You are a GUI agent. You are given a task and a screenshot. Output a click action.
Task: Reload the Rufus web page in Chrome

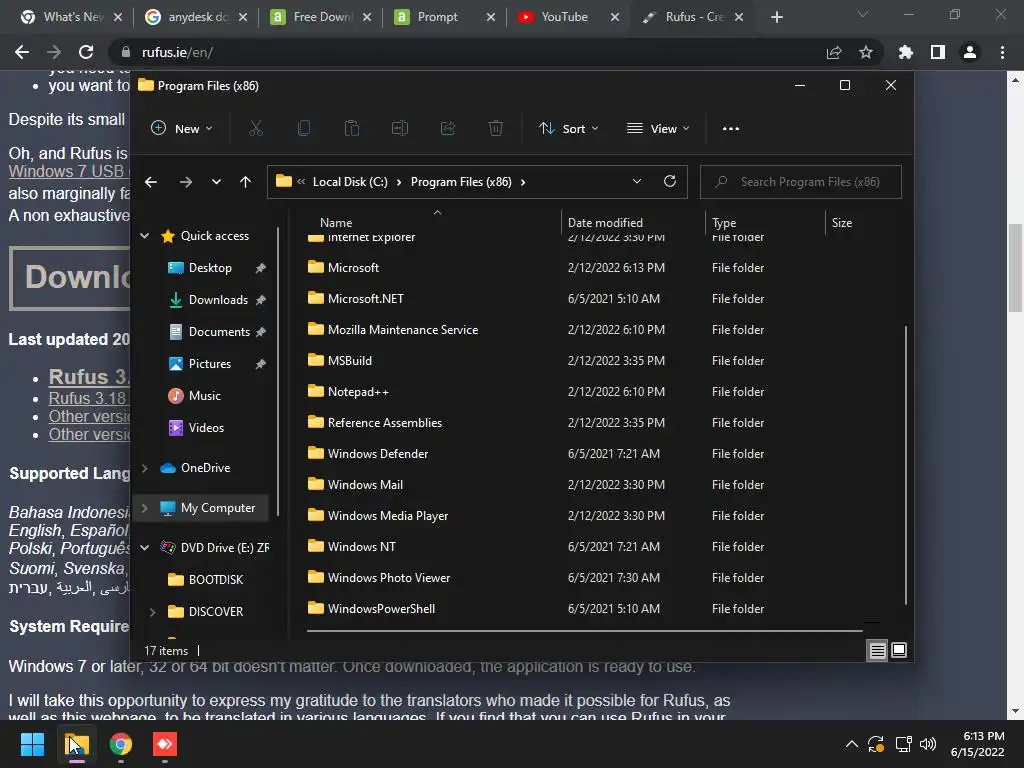click(x=86, y=52)
